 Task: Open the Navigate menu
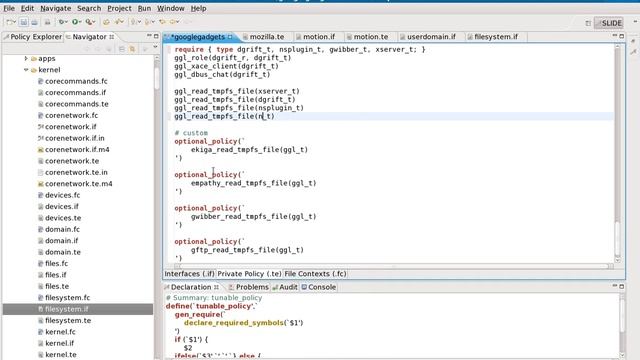(x=56, y=8)
